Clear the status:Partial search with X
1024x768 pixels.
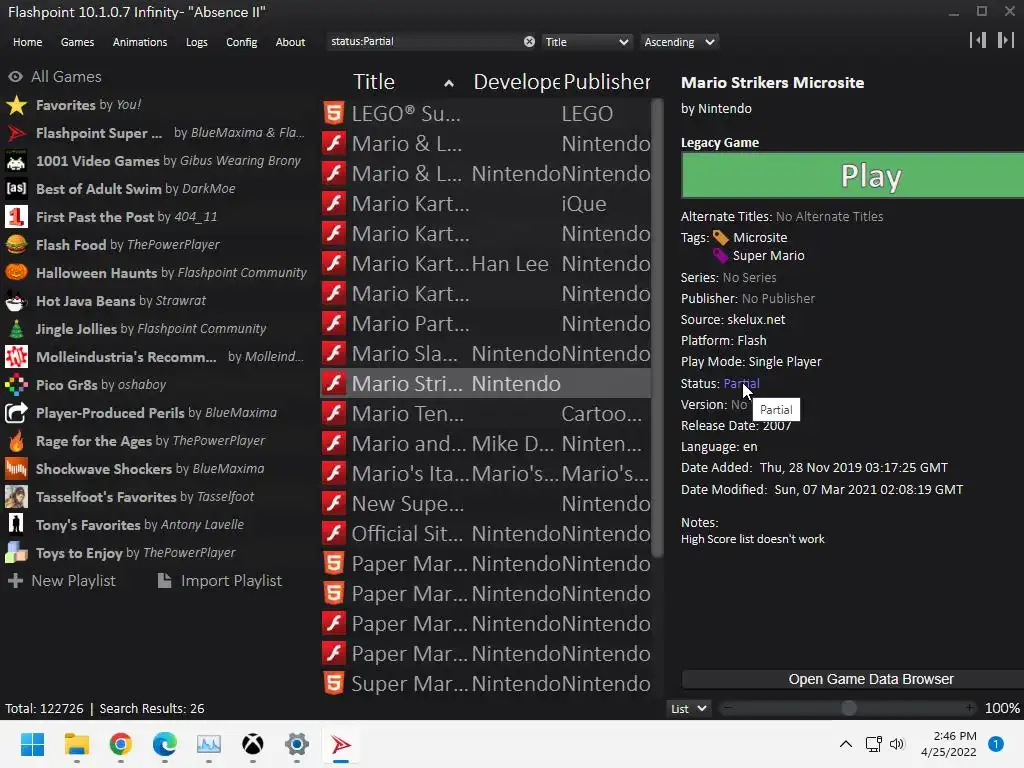(529, 42)
